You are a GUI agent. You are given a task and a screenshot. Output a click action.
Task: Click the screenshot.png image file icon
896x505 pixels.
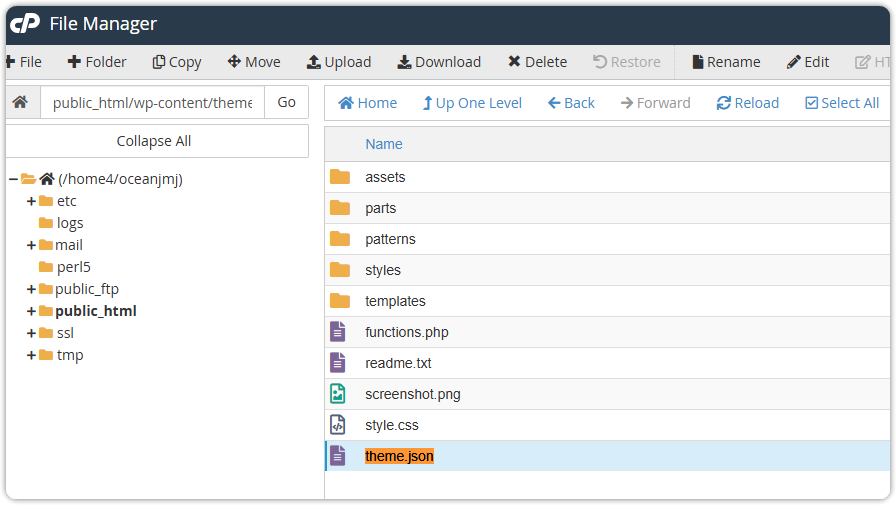339,394
